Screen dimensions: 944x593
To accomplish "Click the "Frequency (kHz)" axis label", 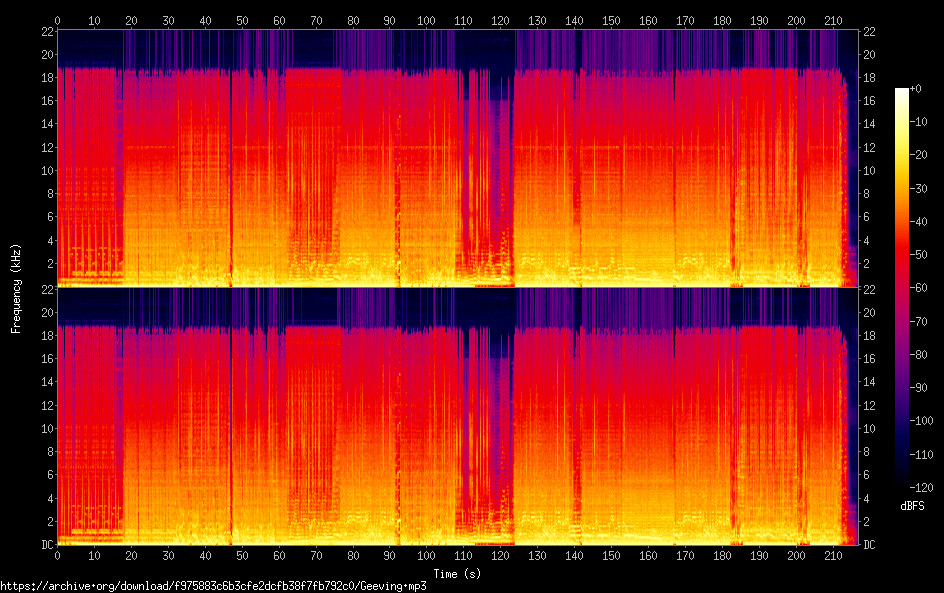I will click(16, 288).
